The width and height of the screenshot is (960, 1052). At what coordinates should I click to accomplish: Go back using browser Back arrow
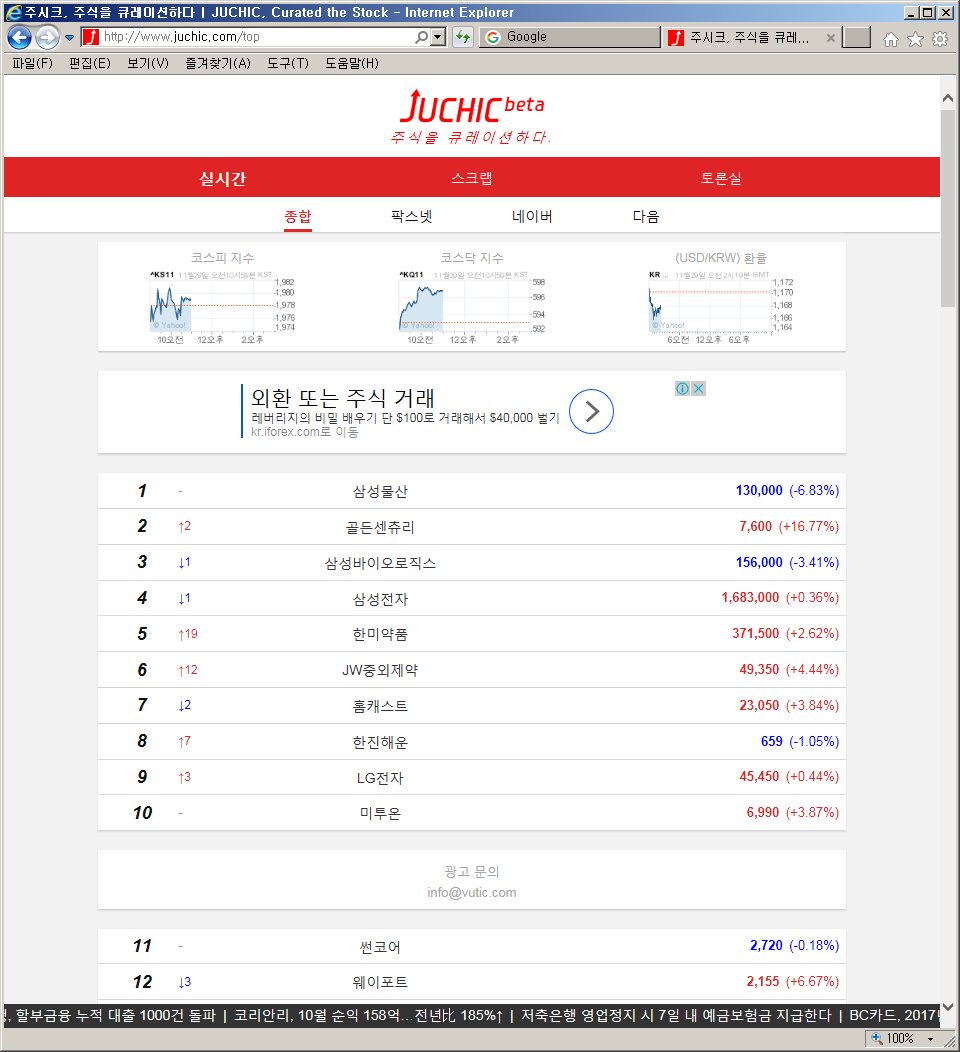(19, 37)
